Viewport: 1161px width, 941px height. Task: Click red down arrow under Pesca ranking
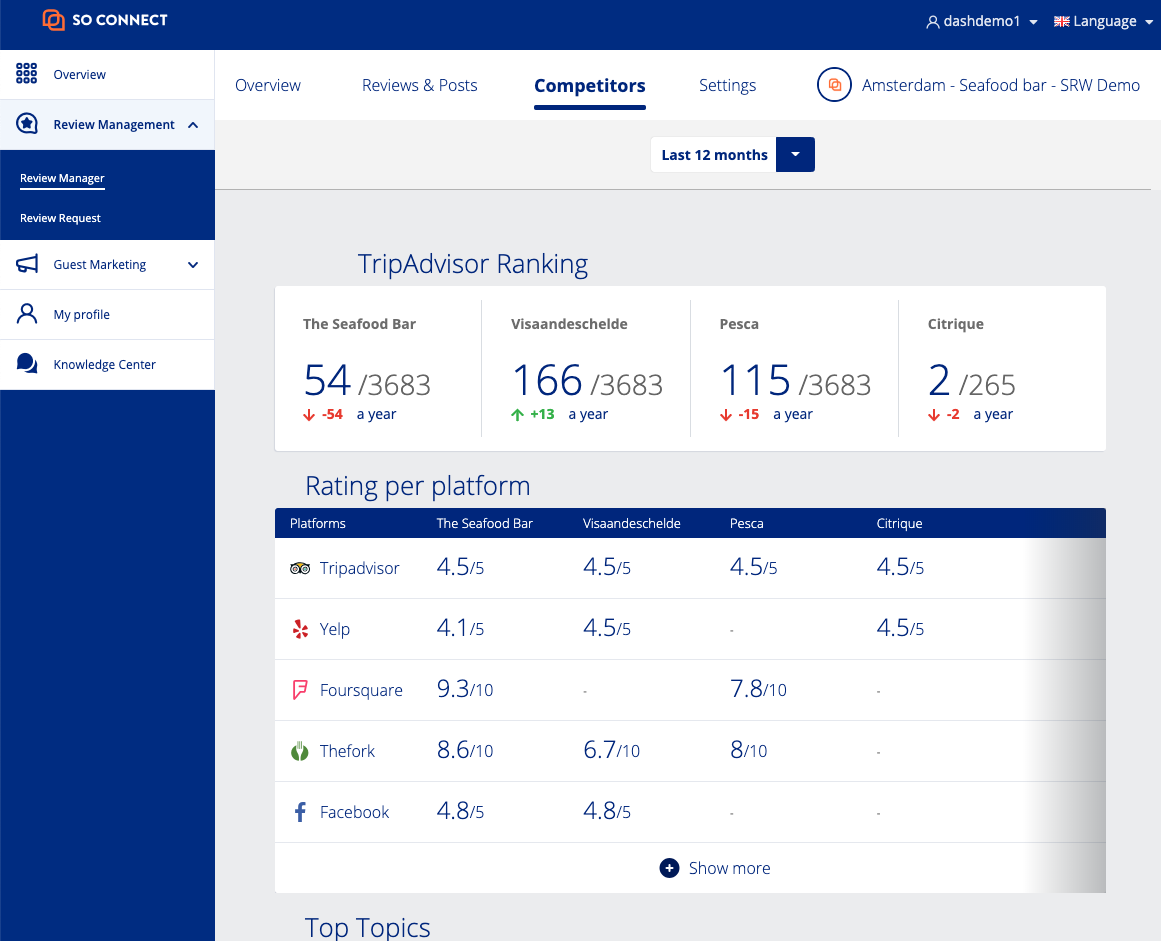click(726, 415)
